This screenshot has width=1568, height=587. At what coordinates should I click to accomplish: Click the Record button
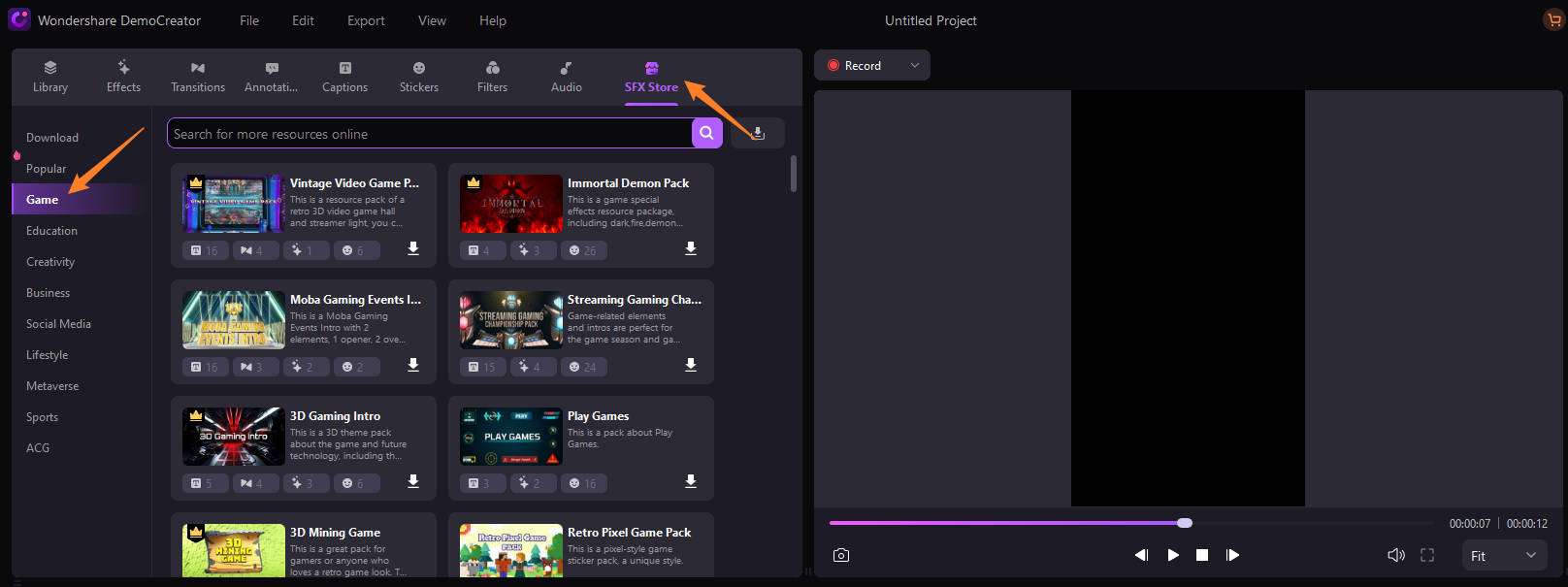coord(855,65)
